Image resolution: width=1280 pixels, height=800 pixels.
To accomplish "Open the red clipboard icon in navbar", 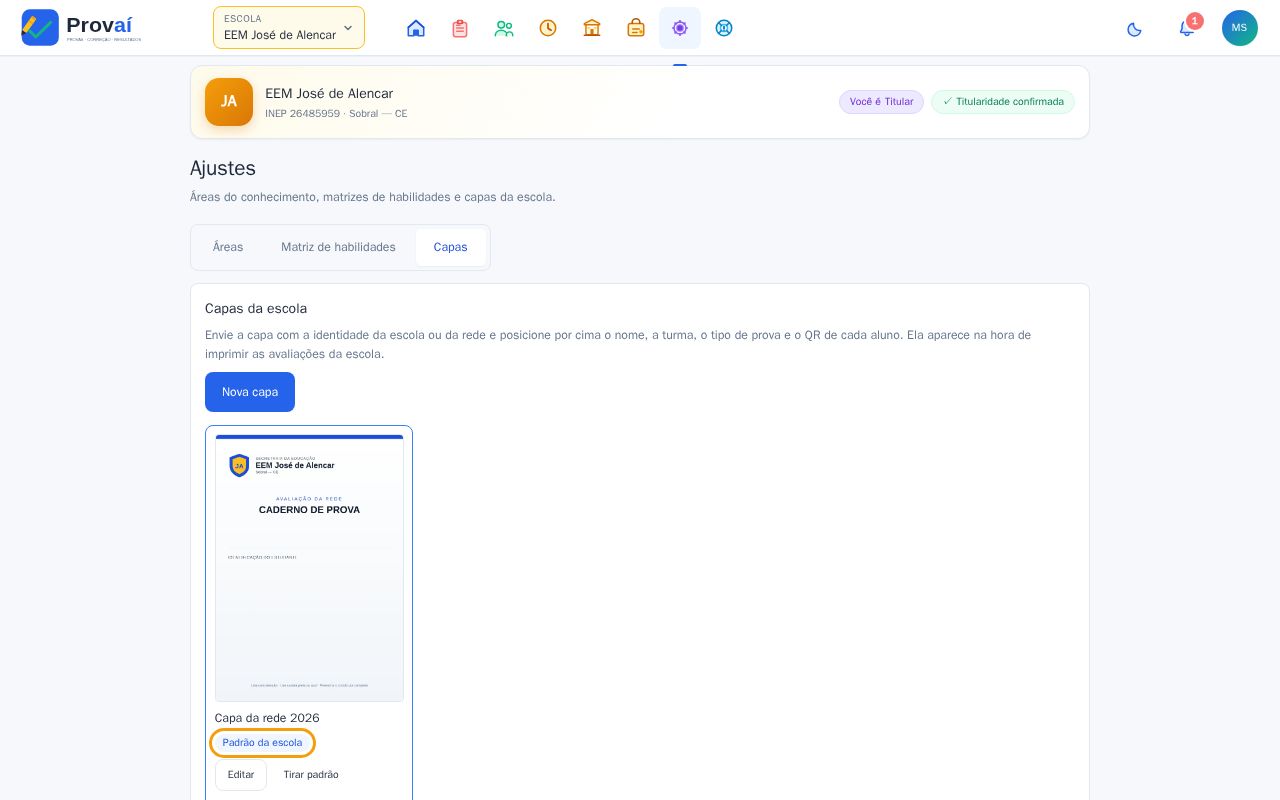I will pyautogui.click(x=460, y=28).
